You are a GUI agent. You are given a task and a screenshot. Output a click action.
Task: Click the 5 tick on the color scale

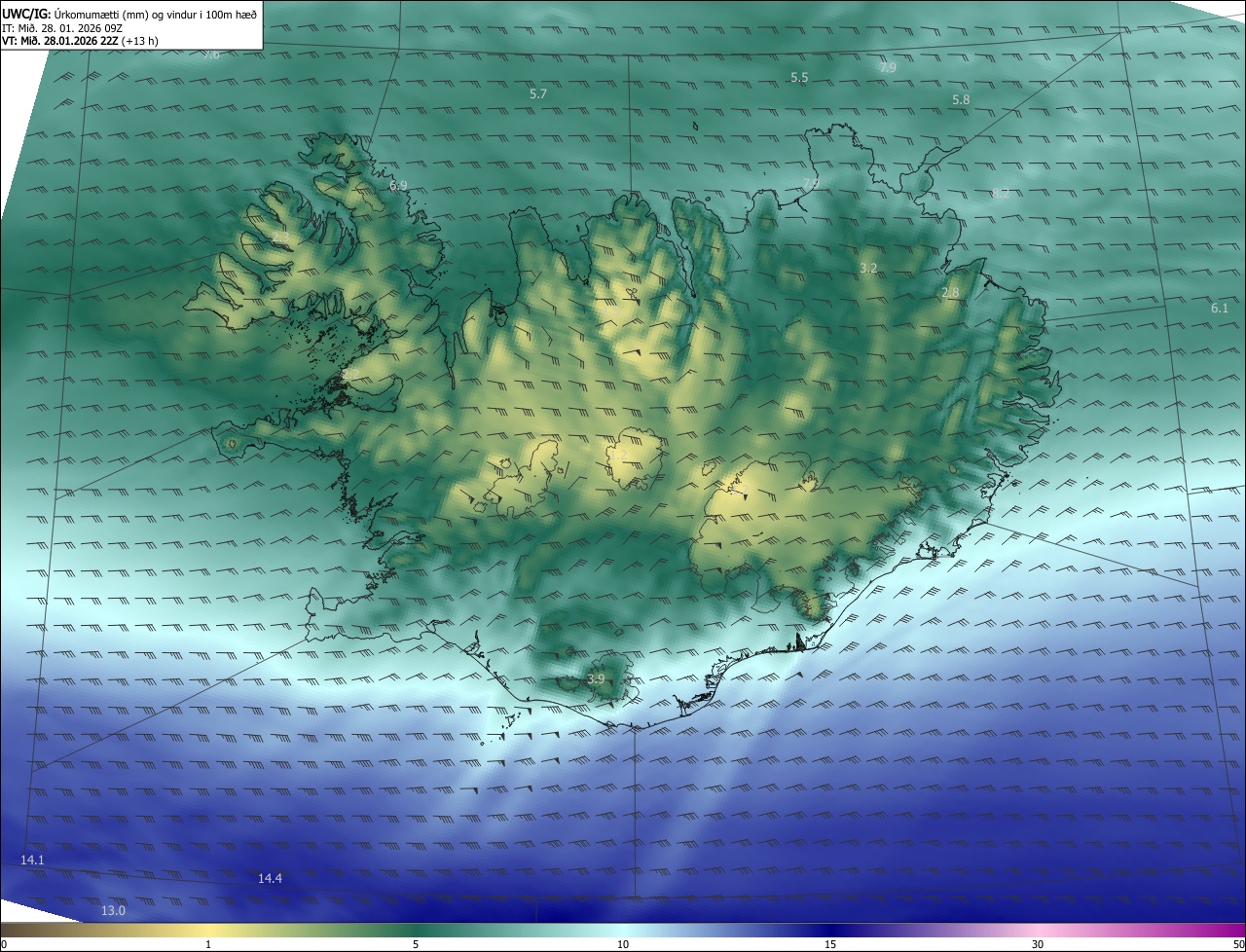pyautogui.click(x=416, y=944)
